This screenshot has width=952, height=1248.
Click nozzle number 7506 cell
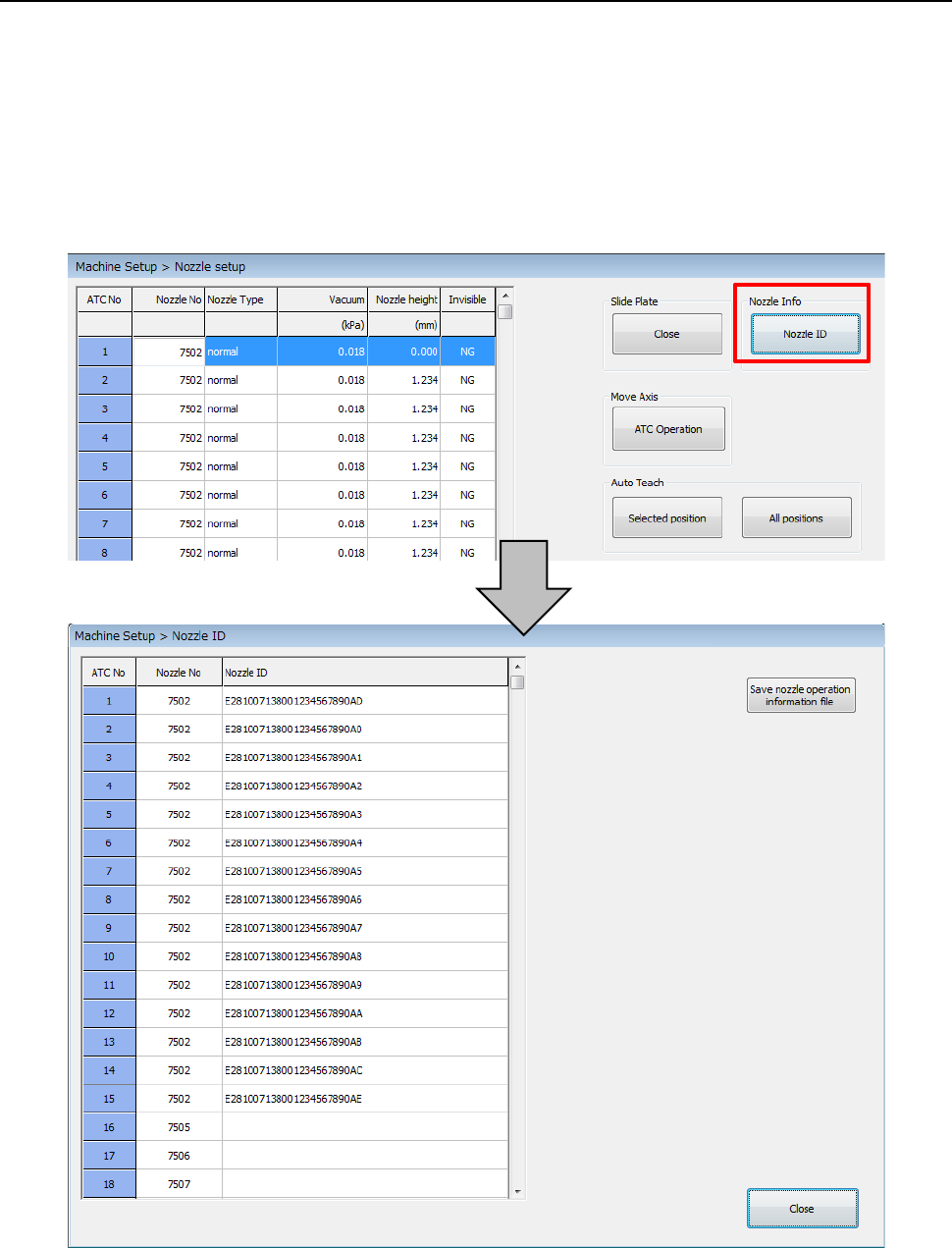(x=179, y=1156)
